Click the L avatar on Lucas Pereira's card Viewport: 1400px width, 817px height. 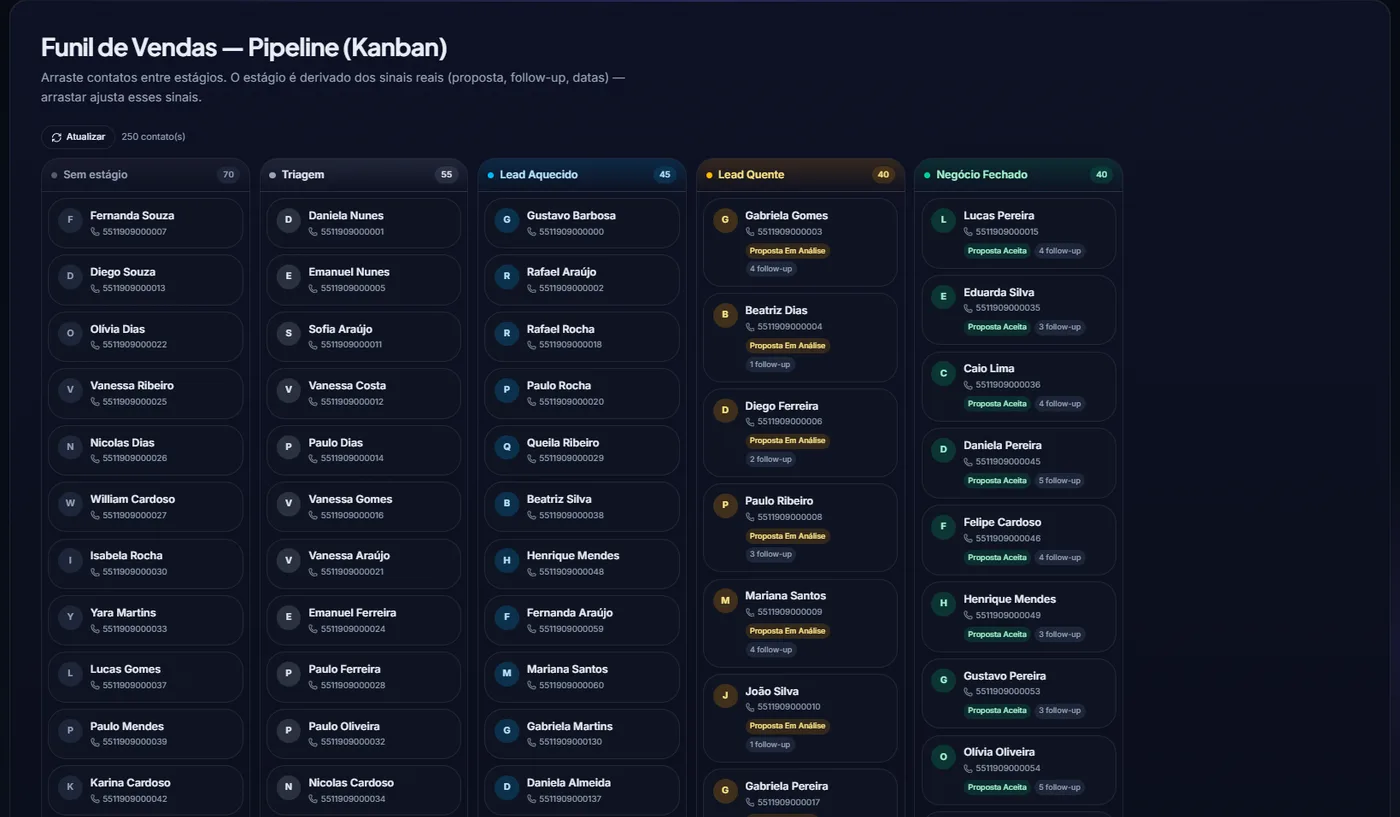click(x=943, y=220)
